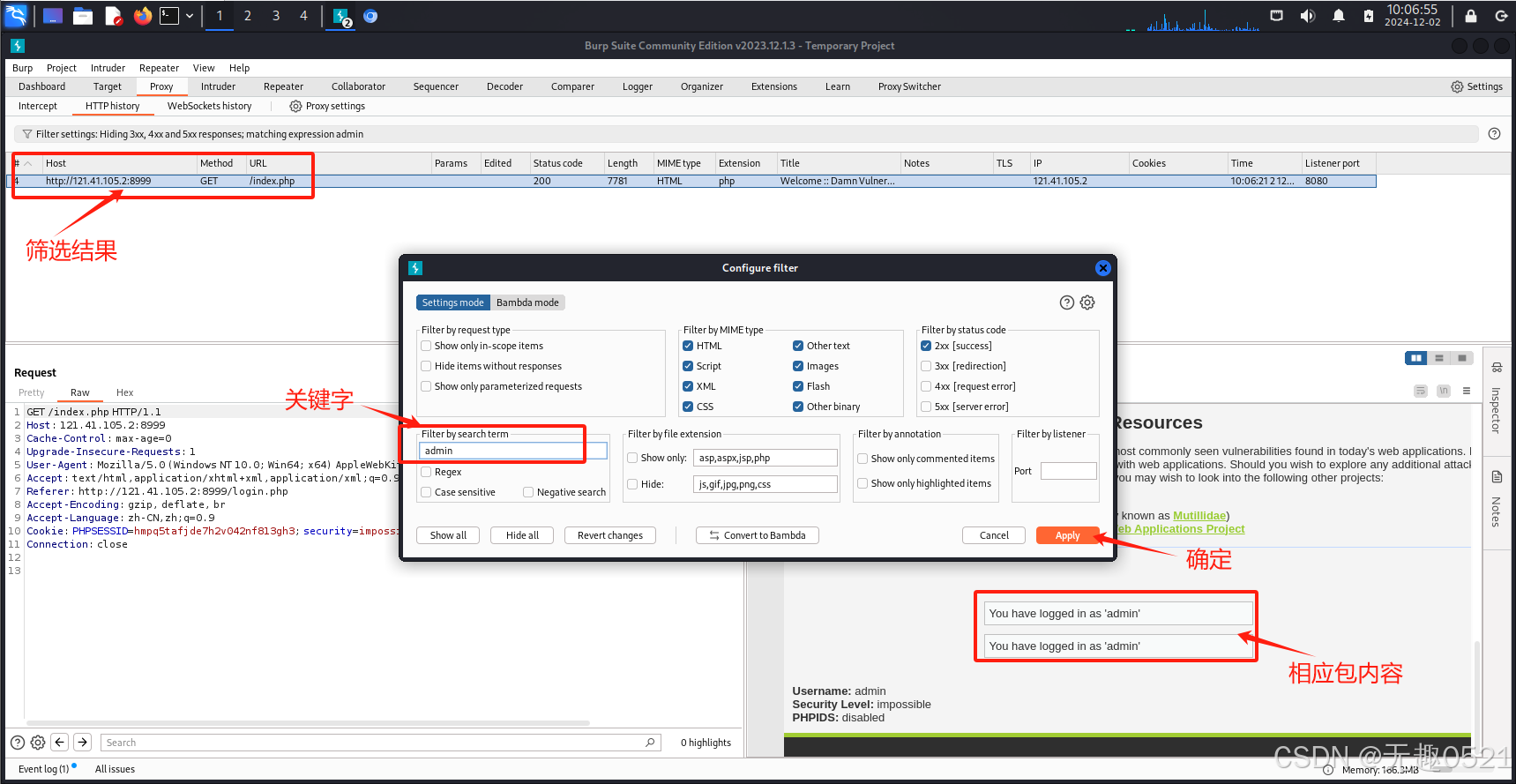Open the text editor launcher in the panel
The height and width of the screenshot is (784, 1516).
[x=113, y=16]
